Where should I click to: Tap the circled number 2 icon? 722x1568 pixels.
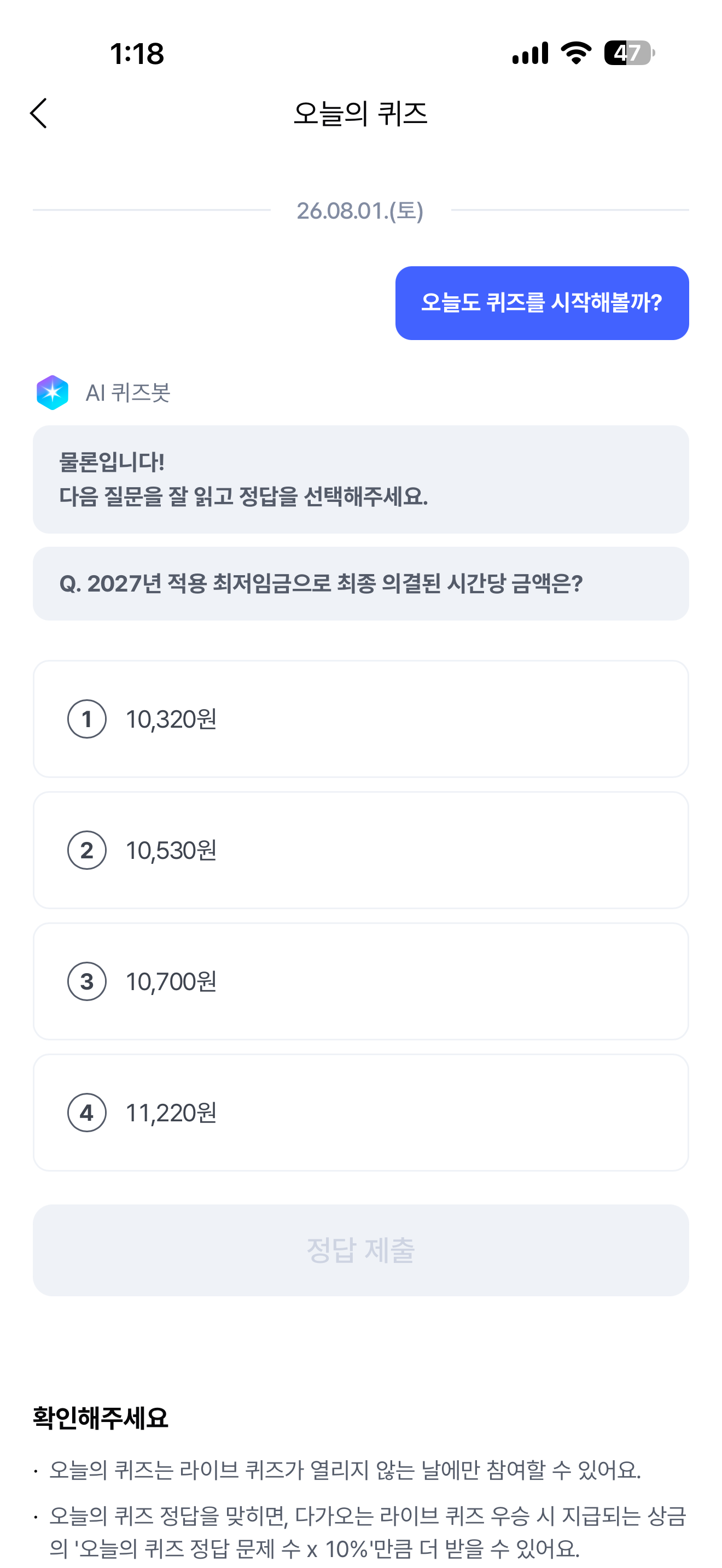click(x=87, y=850)
